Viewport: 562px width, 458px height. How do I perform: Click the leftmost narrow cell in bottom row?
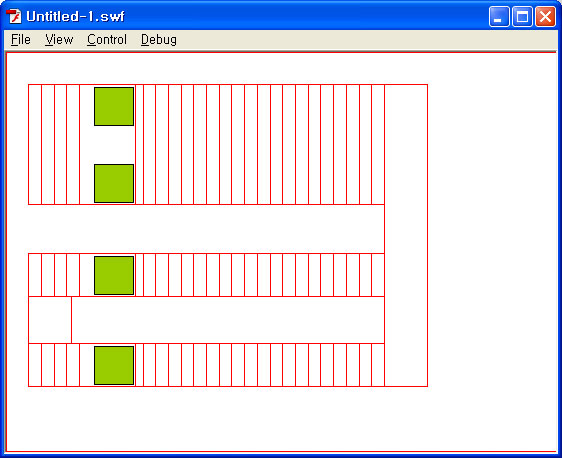point(35,365)
